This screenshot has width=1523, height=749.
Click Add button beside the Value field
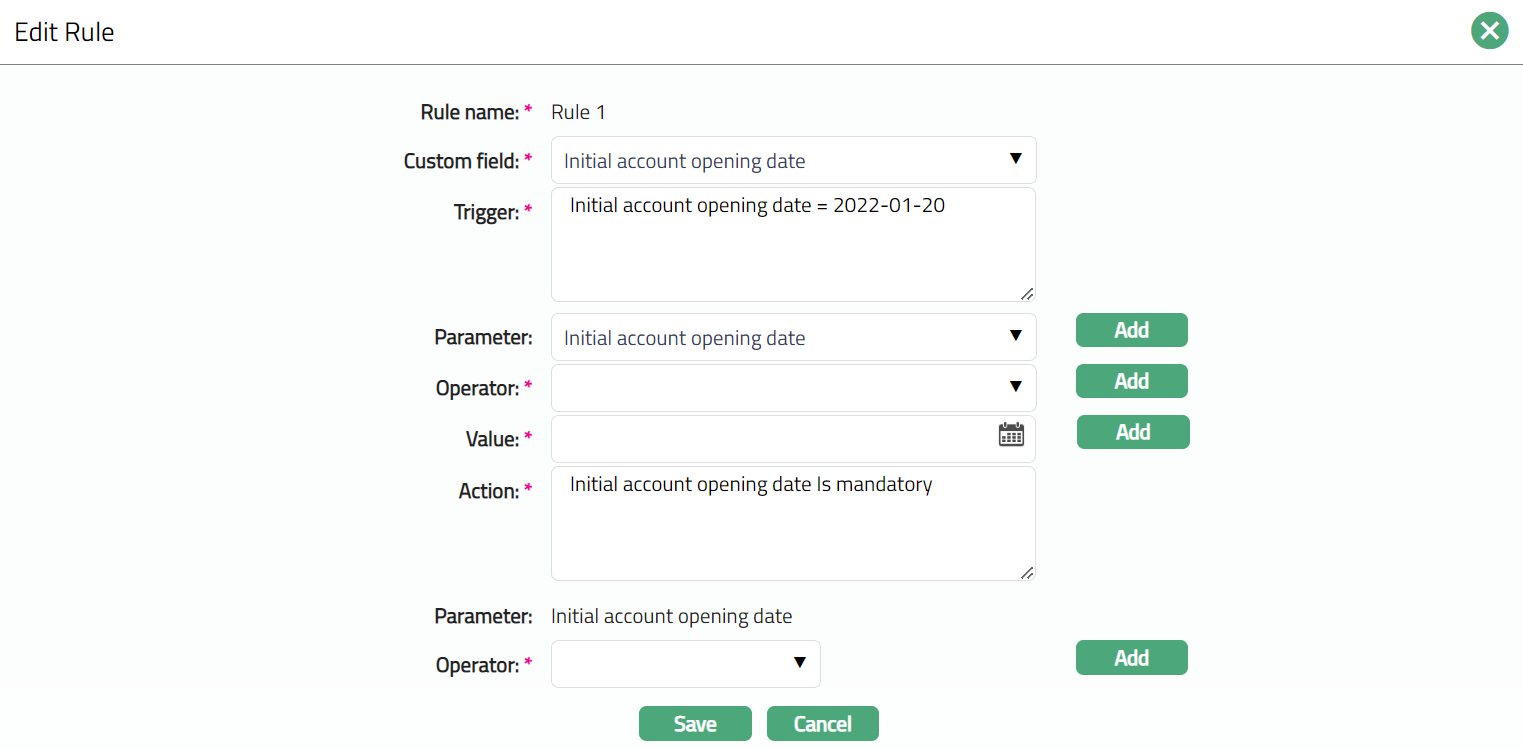tap(1132, 432)
